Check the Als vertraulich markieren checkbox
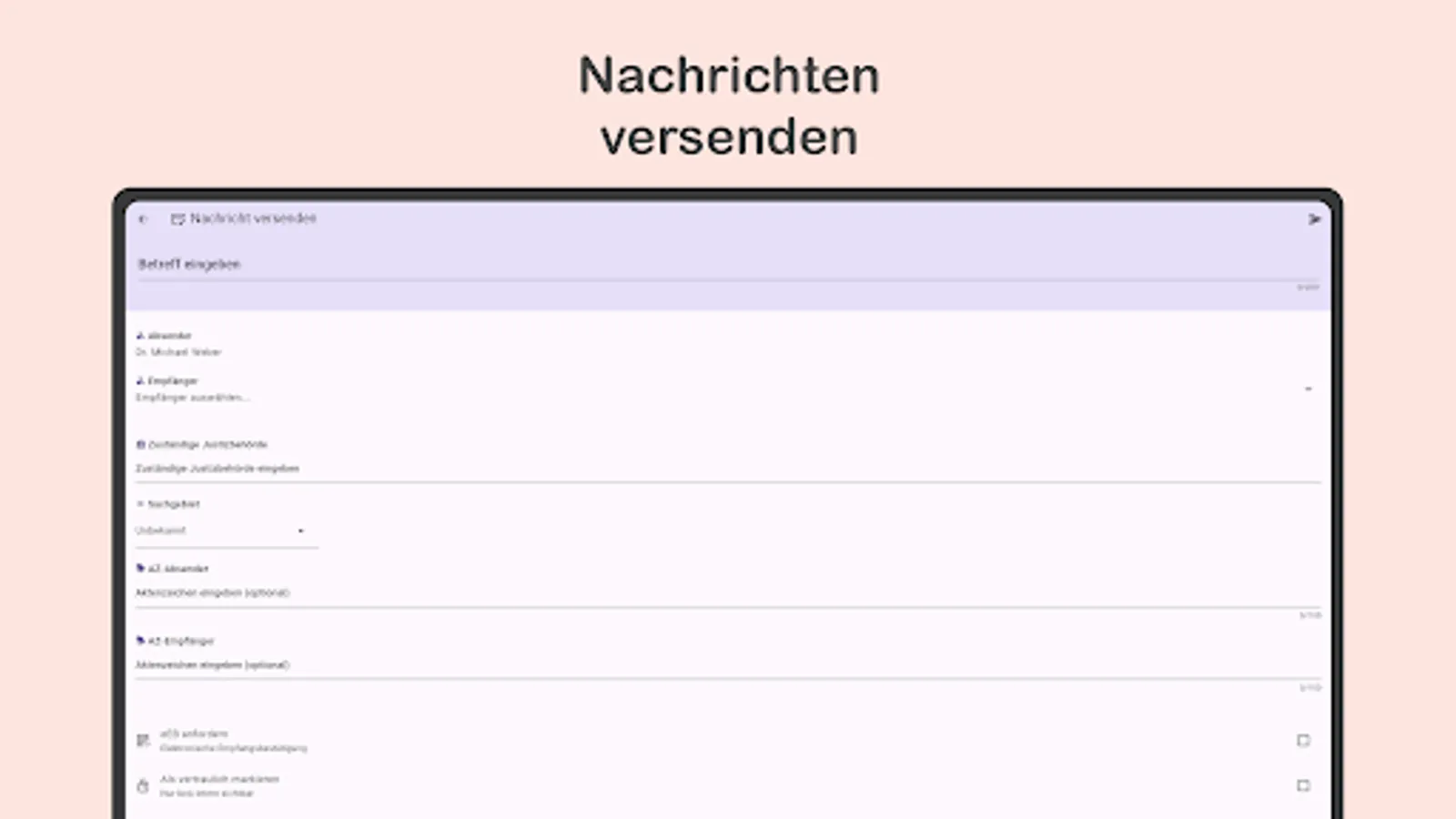The image size is (1456, 819). point(1306,784)
